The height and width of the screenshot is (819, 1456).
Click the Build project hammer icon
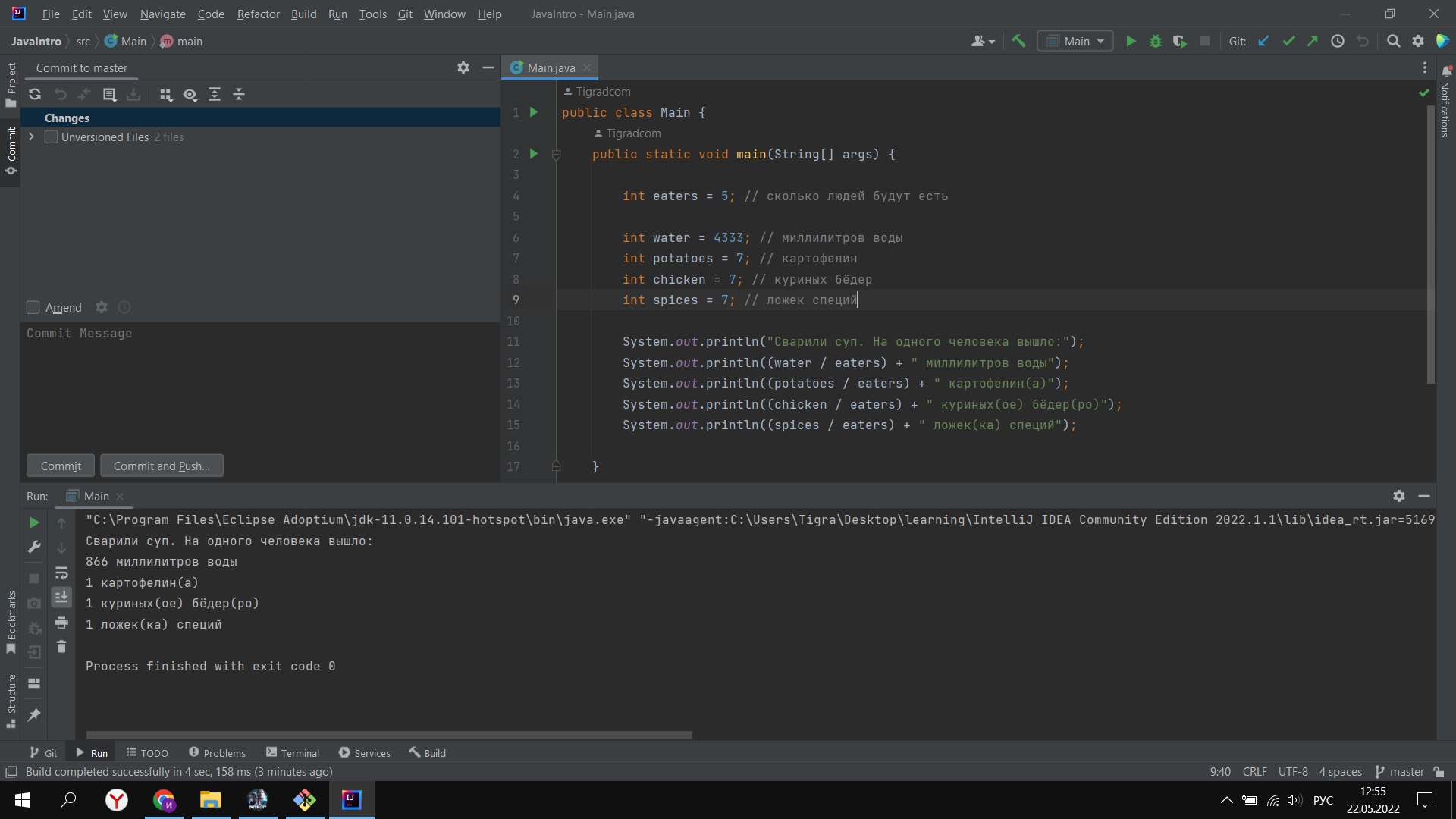tap(1018, 41)
